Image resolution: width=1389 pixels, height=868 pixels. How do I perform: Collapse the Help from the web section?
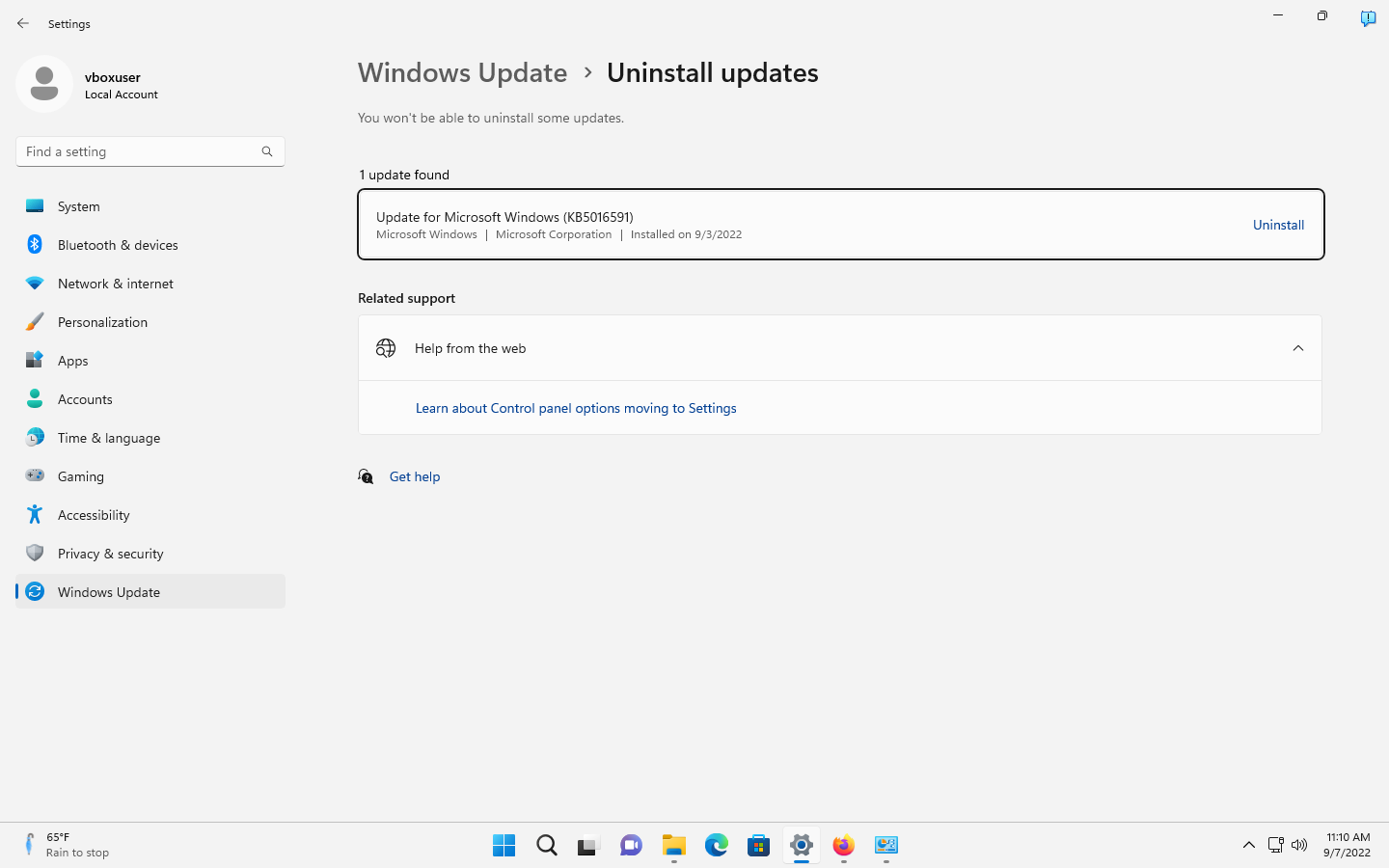pos(1298,348)
